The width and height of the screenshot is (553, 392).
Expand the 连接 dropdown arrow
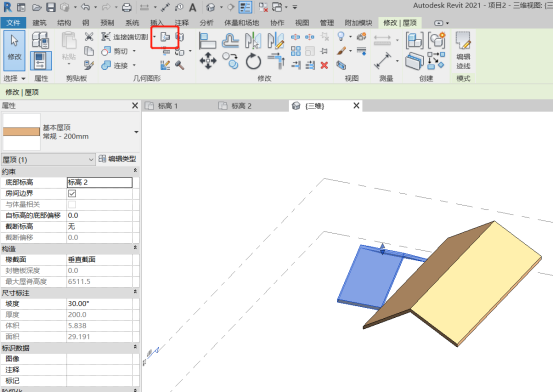pyautogui.click(x=134, y=65)
